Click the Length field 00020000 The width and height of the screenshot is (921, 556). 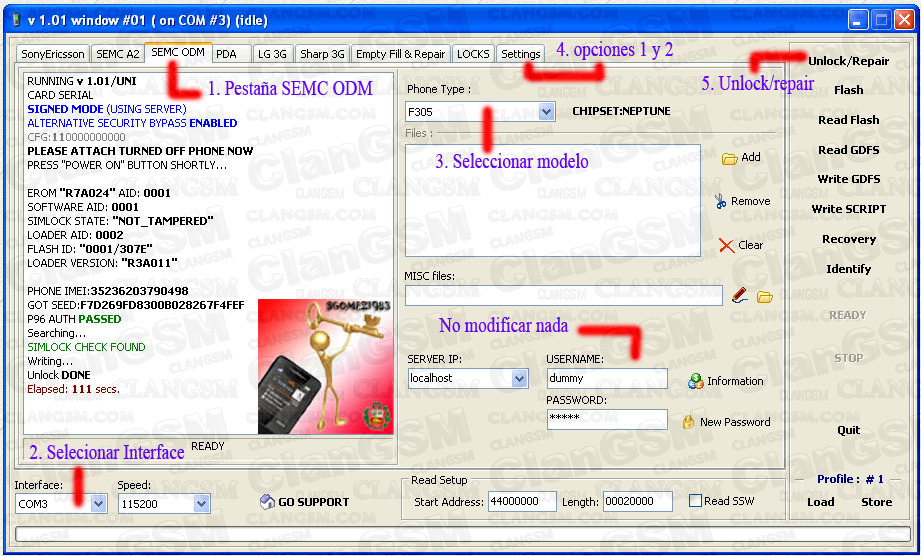click(637, 502)
